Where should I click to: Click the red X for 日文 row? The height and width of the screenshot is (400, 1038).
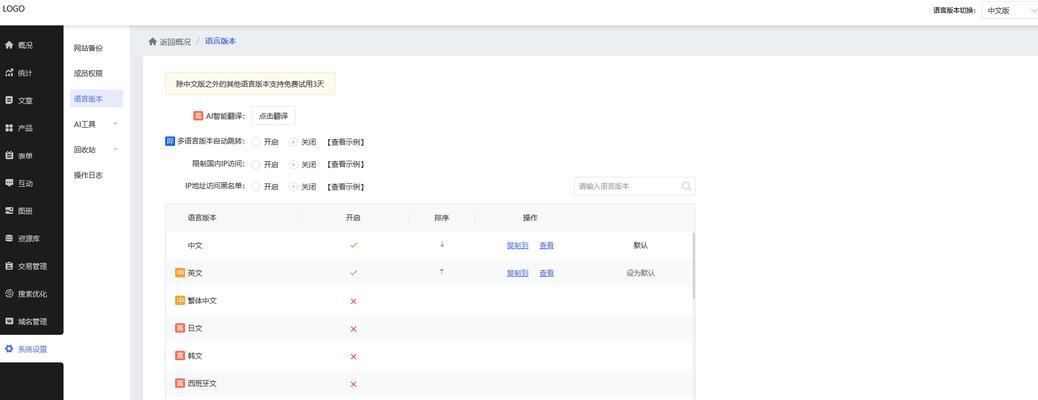coord(353,329)
